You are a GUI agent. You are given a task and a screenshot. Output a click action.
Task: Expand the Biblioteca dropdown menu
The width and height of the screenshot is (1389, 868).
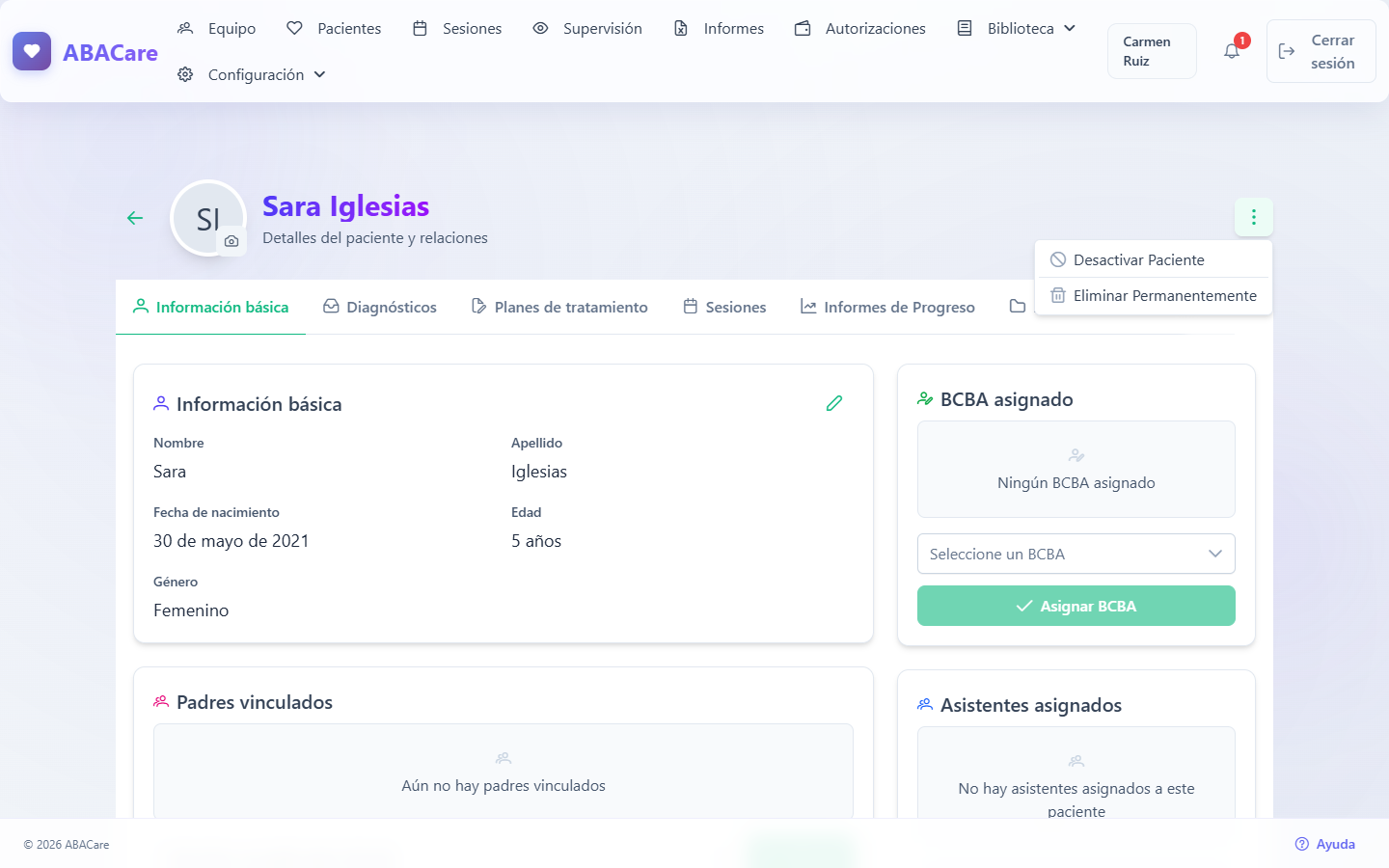coord(1017,29)
